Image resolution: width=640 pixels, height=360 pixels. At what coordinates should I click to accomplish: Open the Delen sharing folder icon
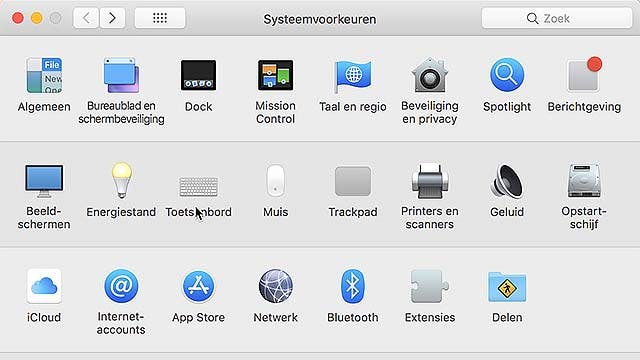[507, 287]
